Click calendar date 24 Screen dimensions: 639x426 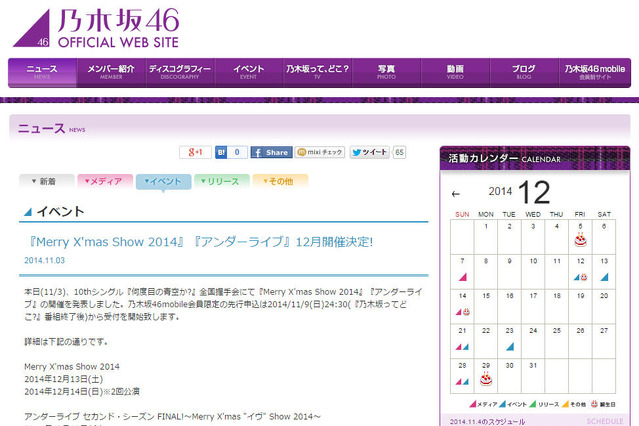point(533,331)
